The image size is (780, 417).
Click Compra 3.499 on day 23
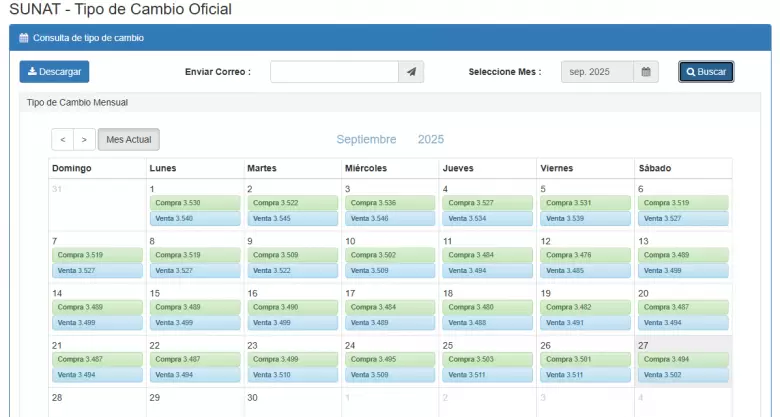coord(292,359)
